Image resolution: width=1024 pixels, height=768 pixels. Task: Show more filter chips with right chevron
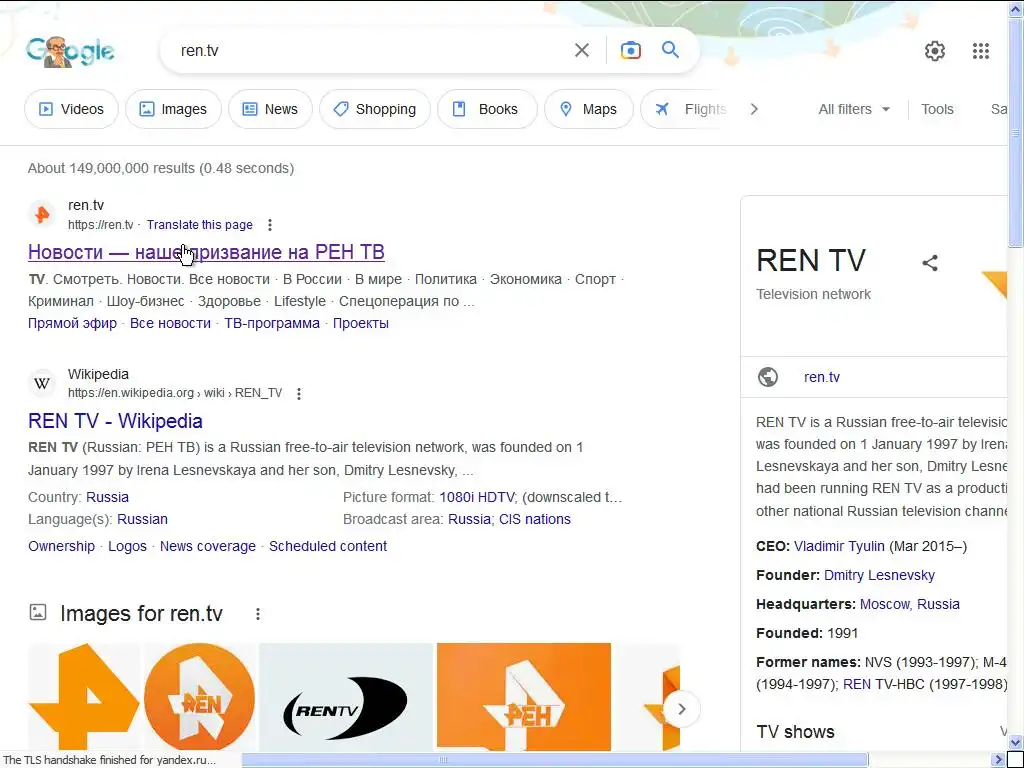tap(754, 109)
